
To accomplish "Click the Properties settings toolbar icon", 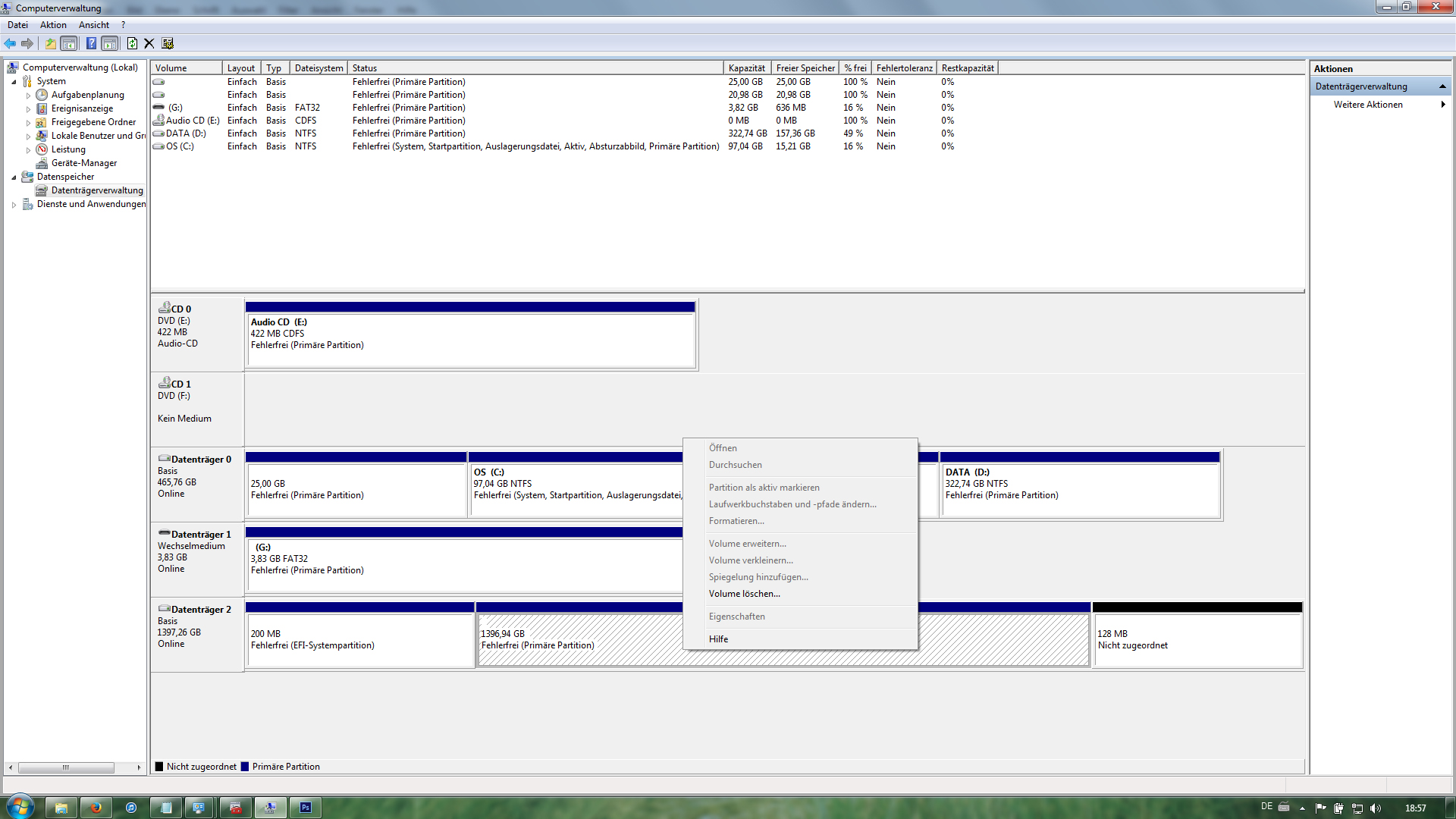I will [x=168, y=43].
